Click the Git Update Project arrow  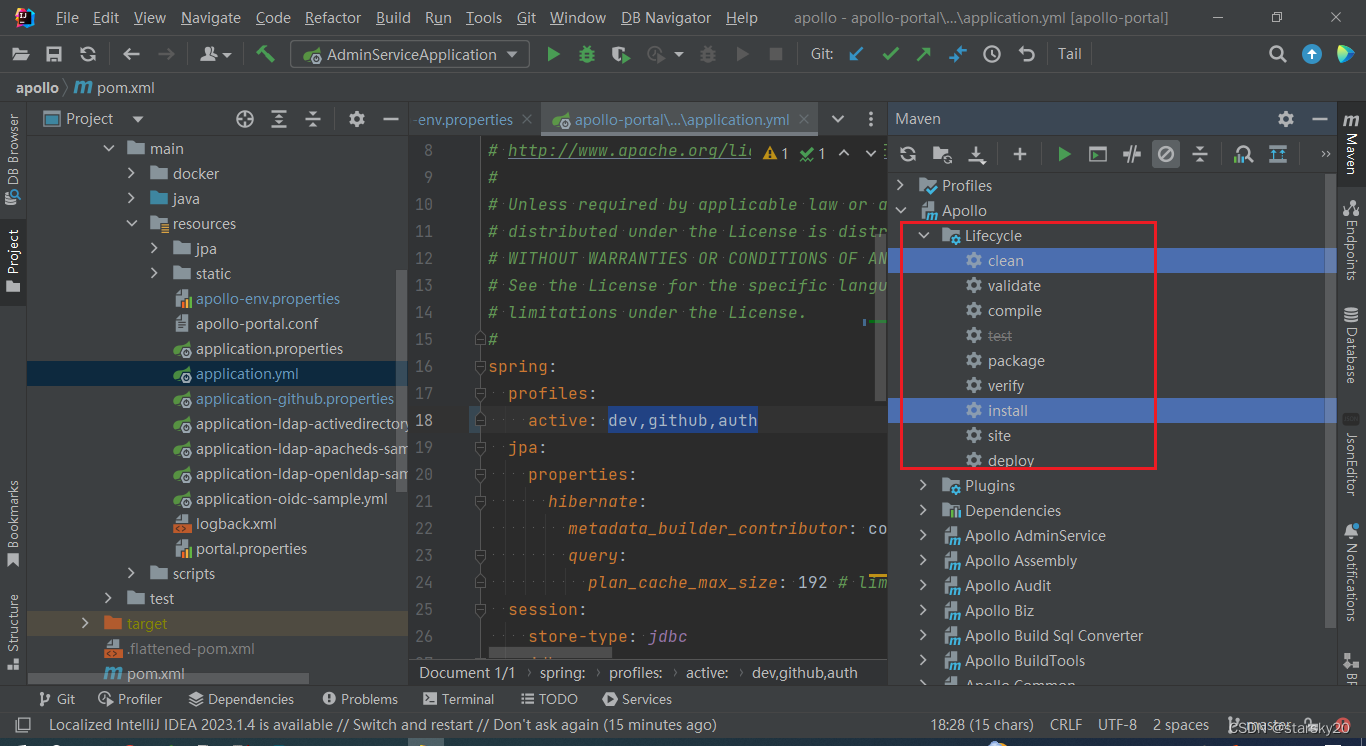(x=856, y=54)
